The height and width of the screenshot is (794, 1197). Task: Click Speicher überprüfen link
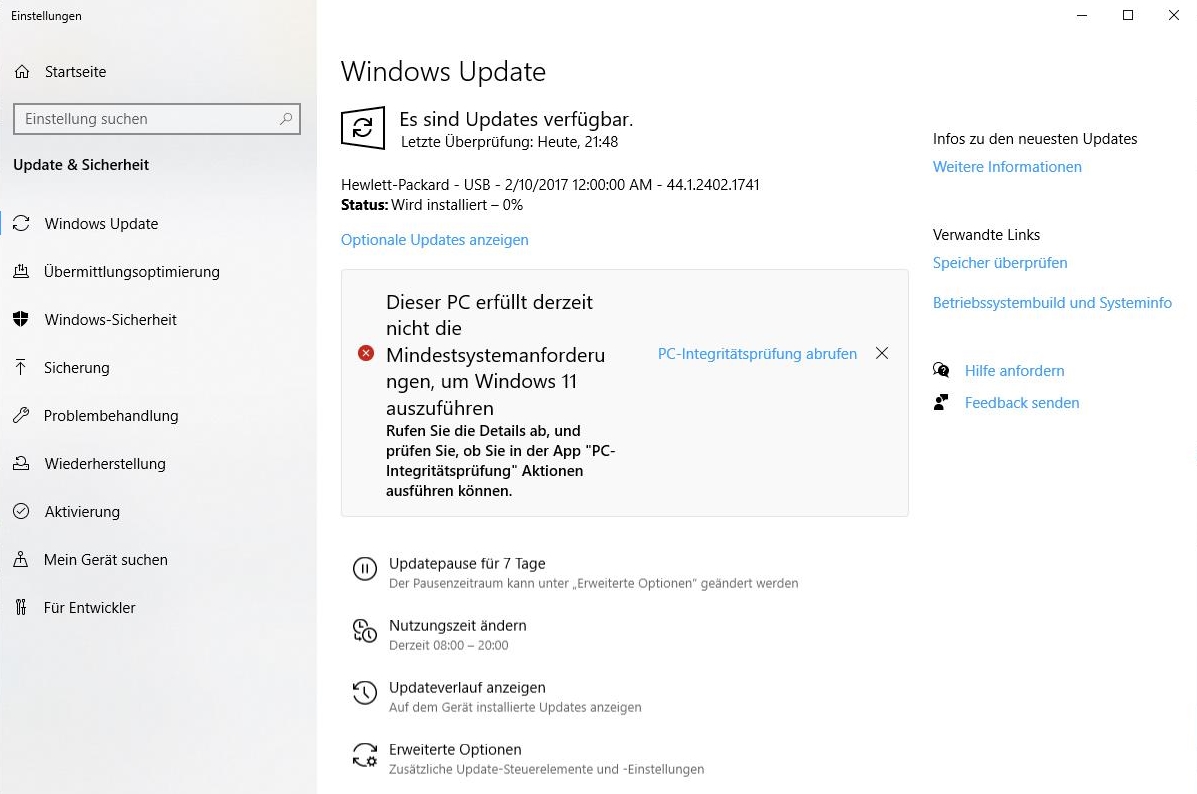tap(1000, 263)
